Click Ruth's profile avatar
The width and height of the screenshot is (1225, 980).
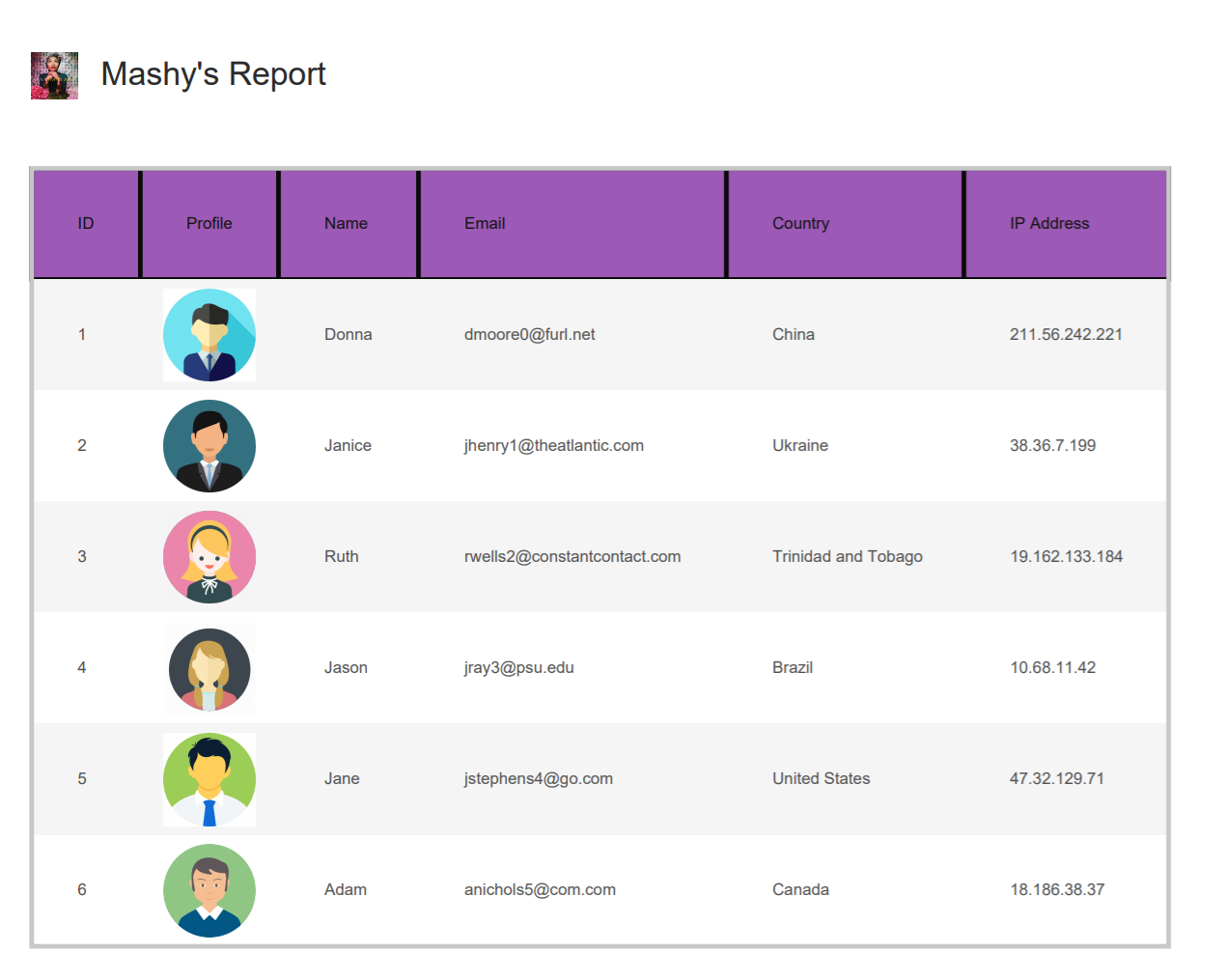[209, 557]
